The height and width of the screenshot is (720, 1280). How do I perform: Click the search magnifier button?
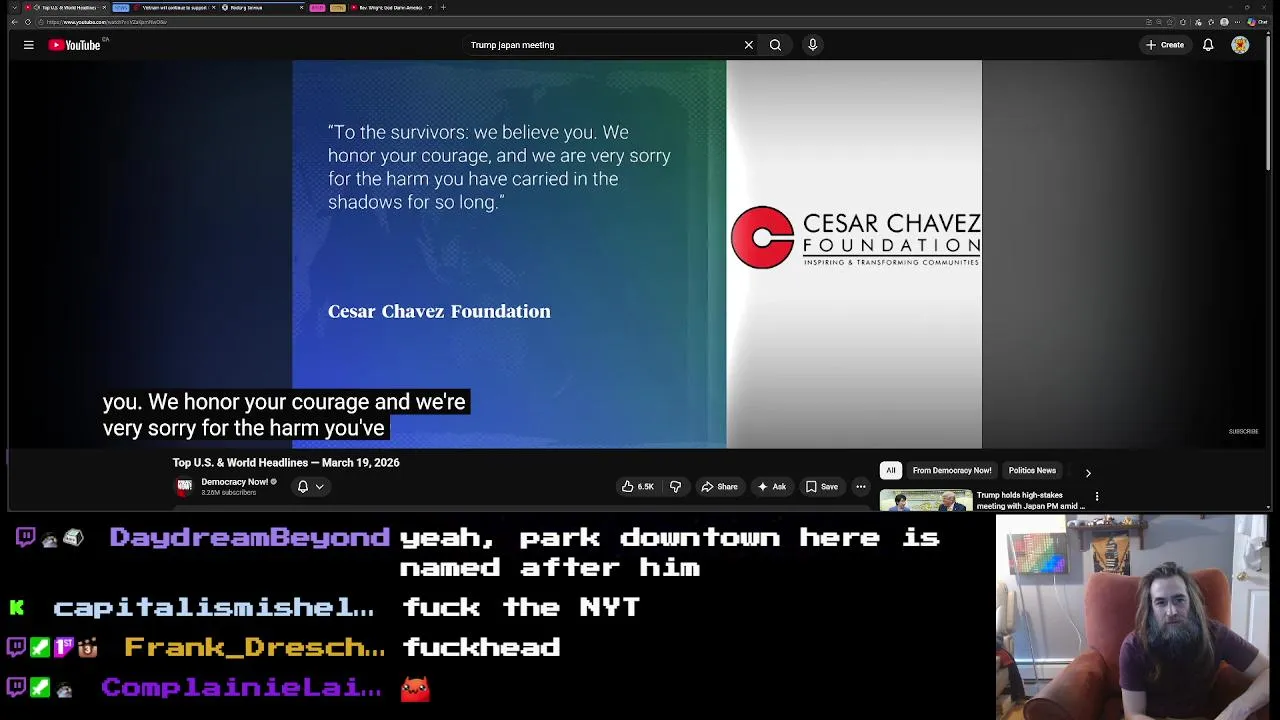775,45
